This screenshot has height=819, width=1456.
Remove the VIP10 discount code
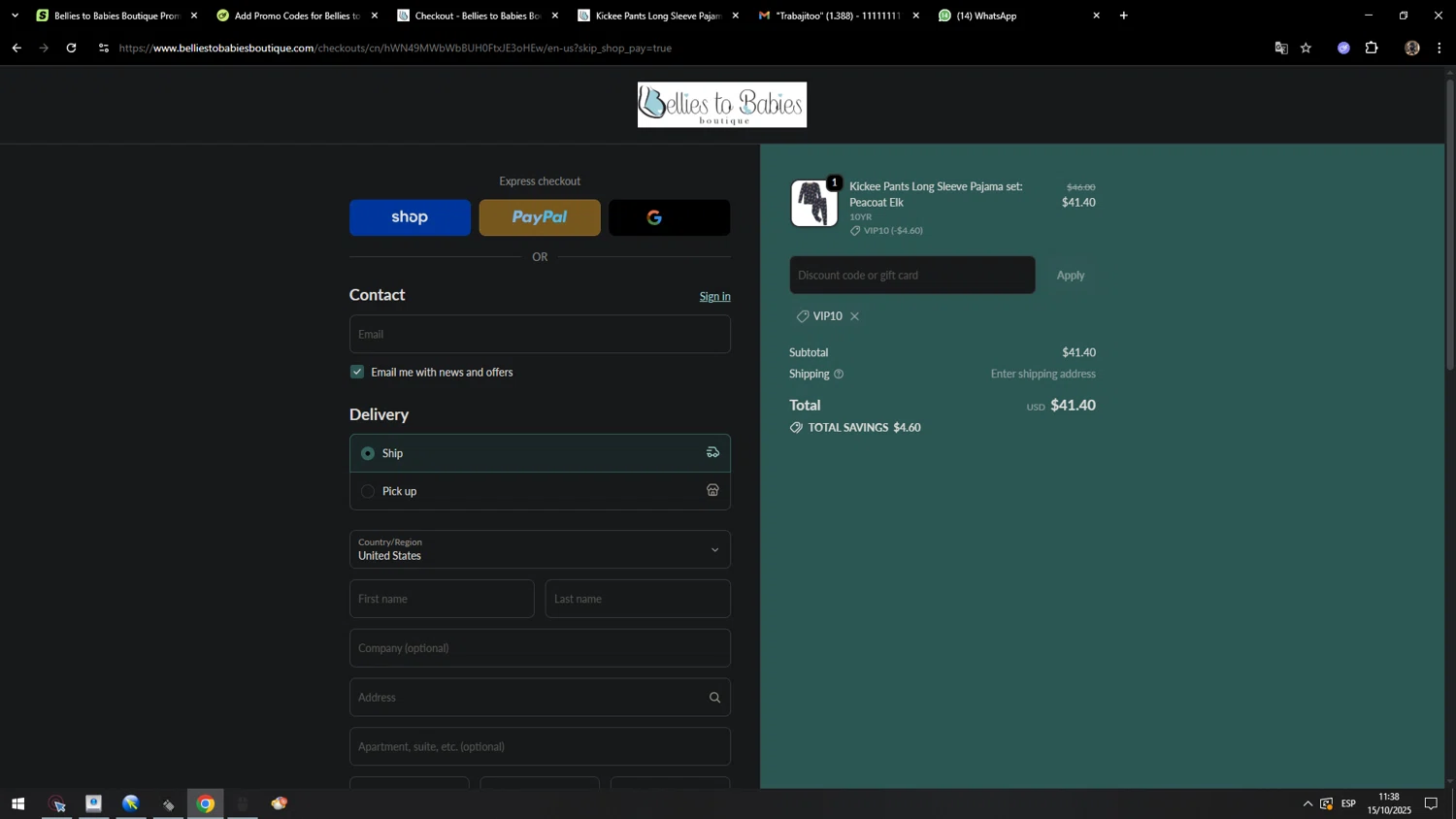(854, 316)
